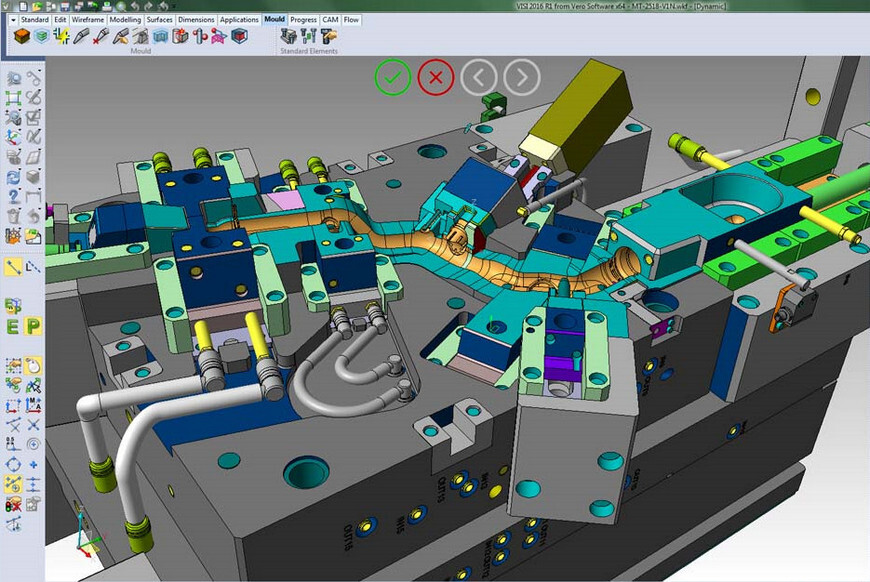Click the blue and red cavity box icon
The height and width of the screenshot is (582, 870).
239,37
